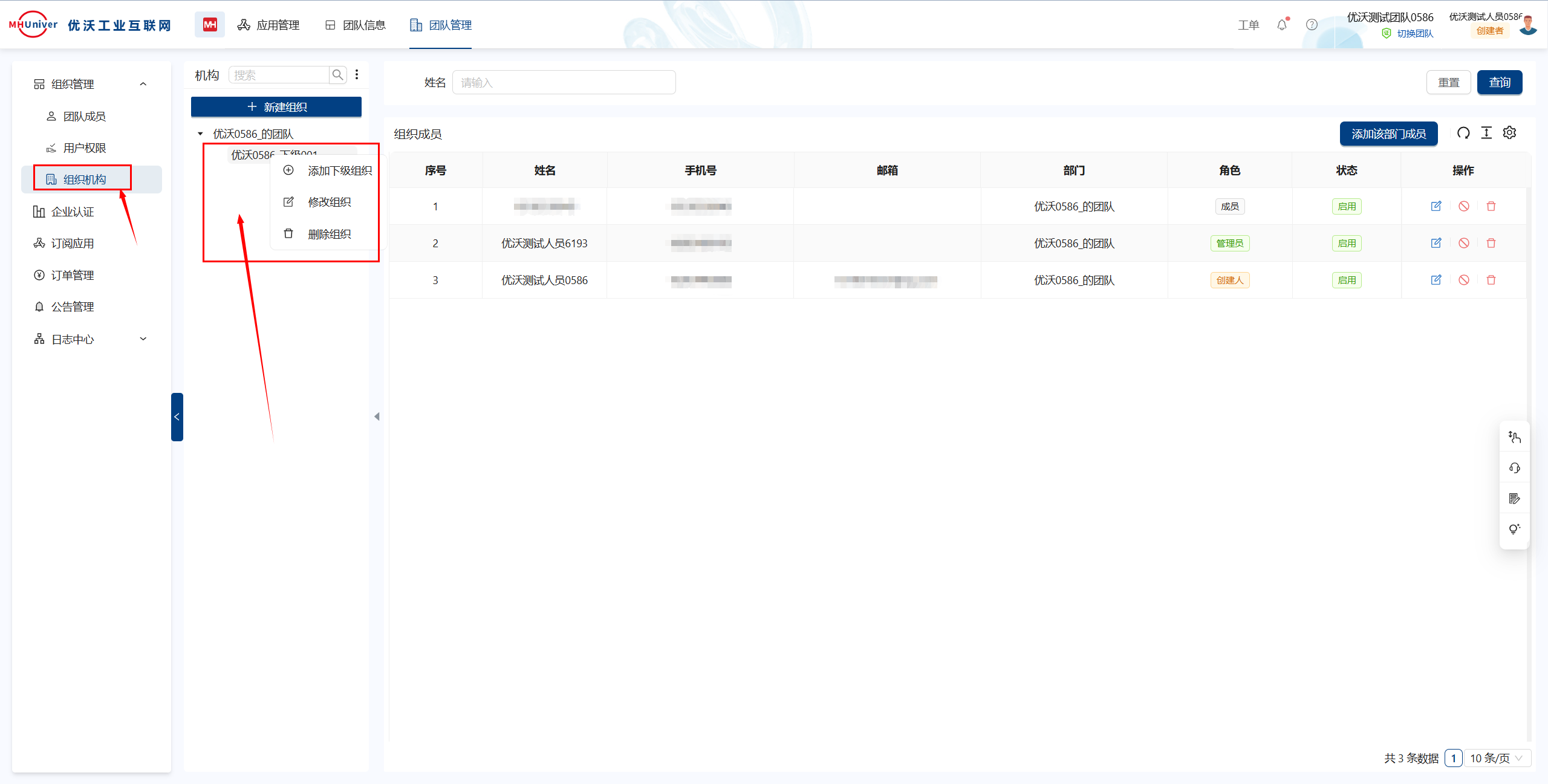Choose 添加下级组织 from context menu

[339, 171]
